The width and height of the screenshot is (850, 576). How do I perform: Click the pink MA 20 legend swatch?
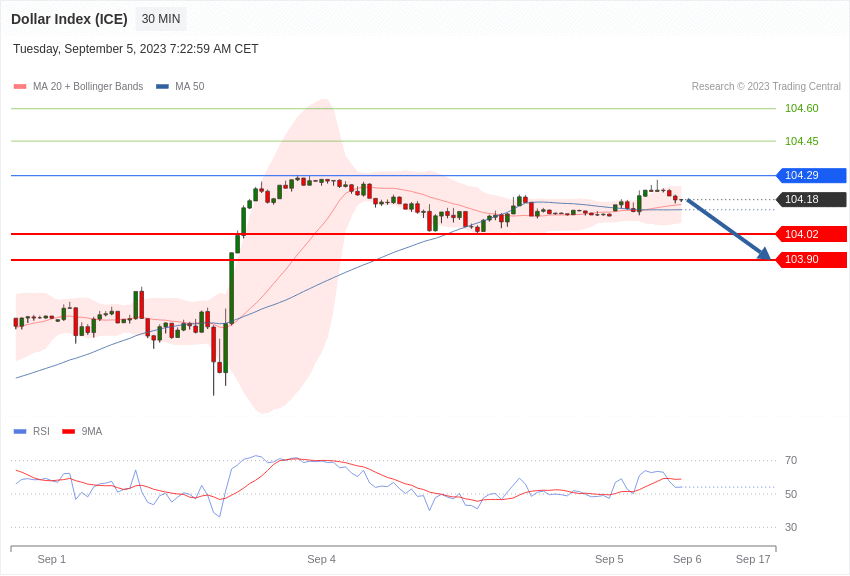point(20,86)
